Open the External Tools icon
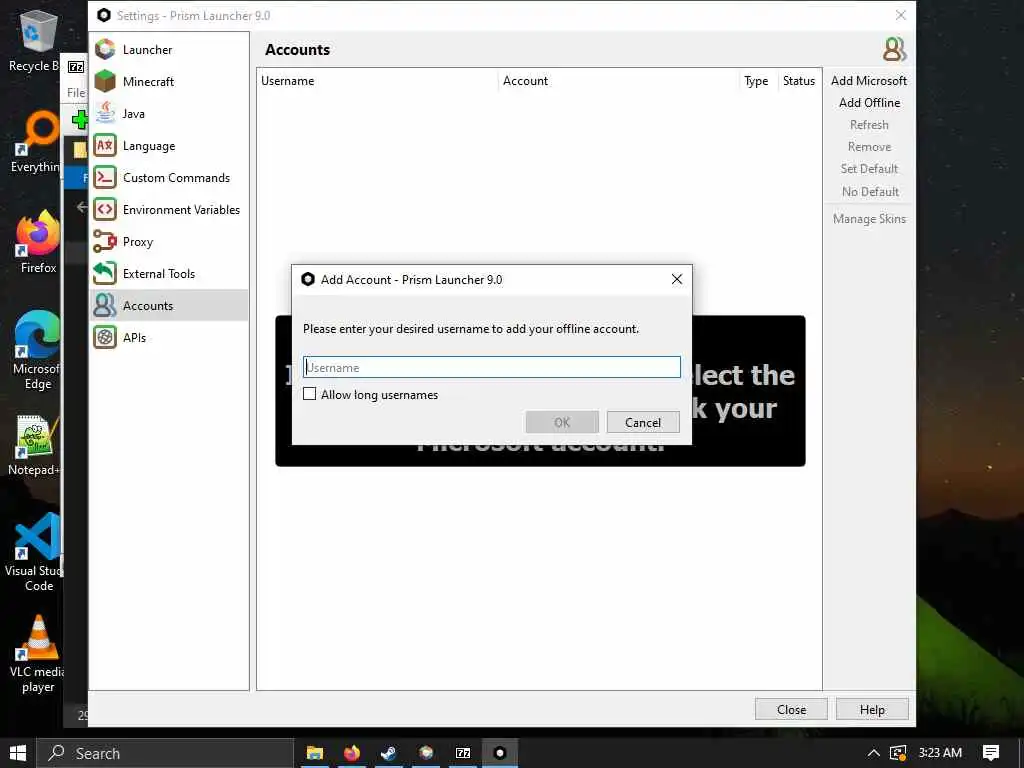This screenshot has width=1024, height=768. 104,274
